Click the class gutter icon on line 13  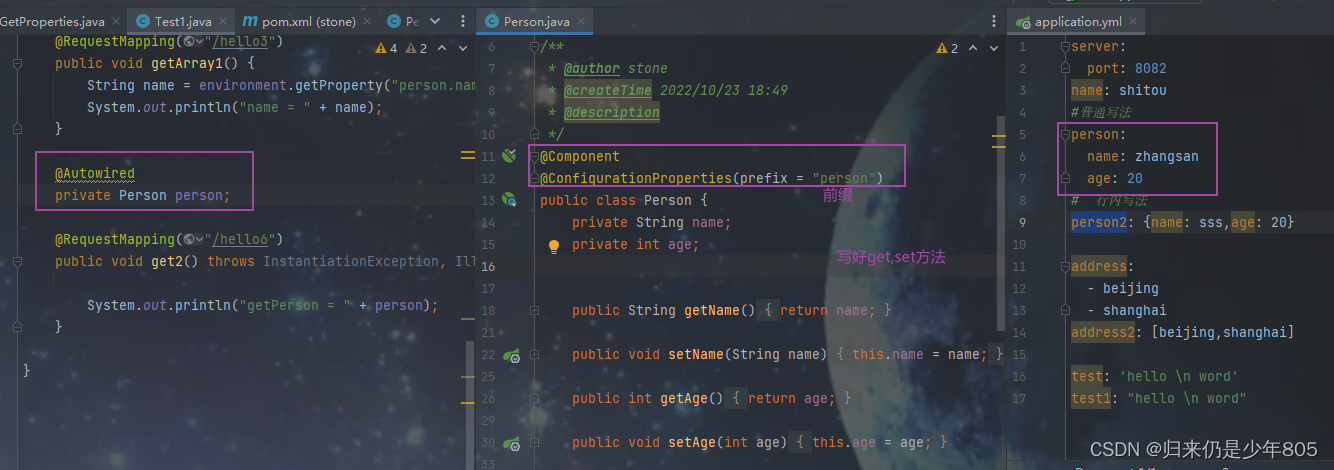tap(510, 200)
